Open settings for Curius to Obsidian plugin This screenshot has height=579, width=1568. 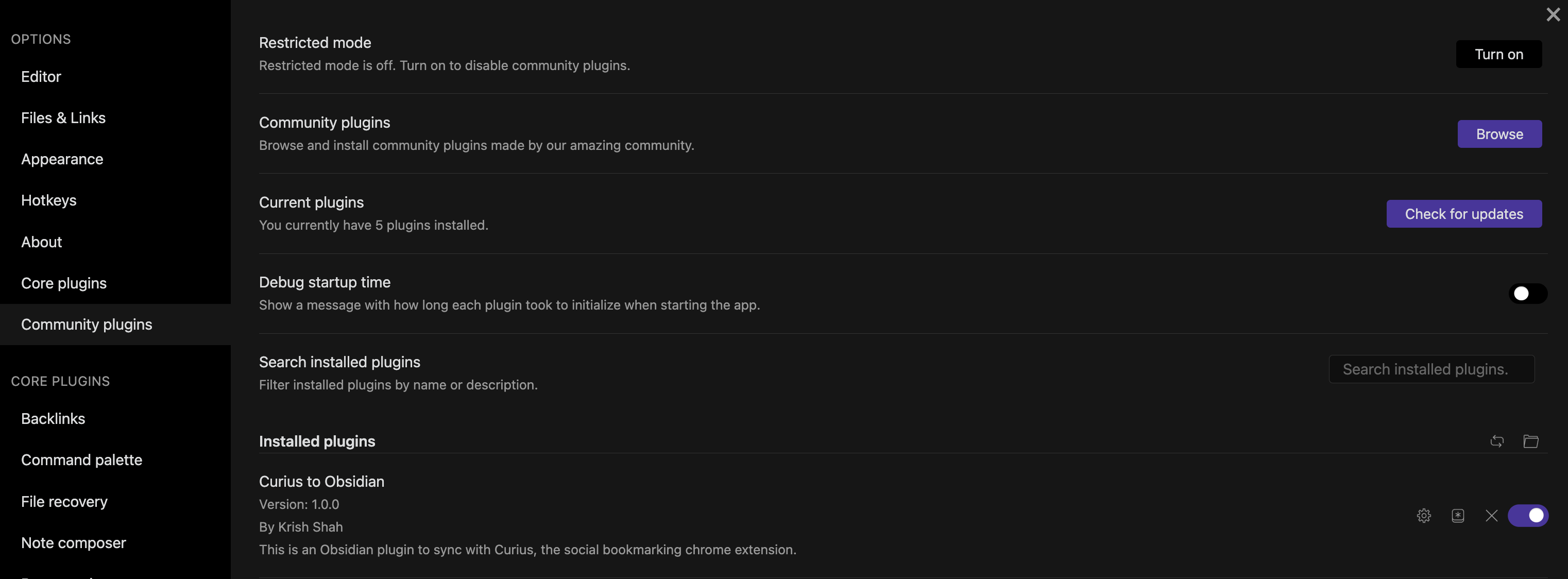click(1424, 515)
